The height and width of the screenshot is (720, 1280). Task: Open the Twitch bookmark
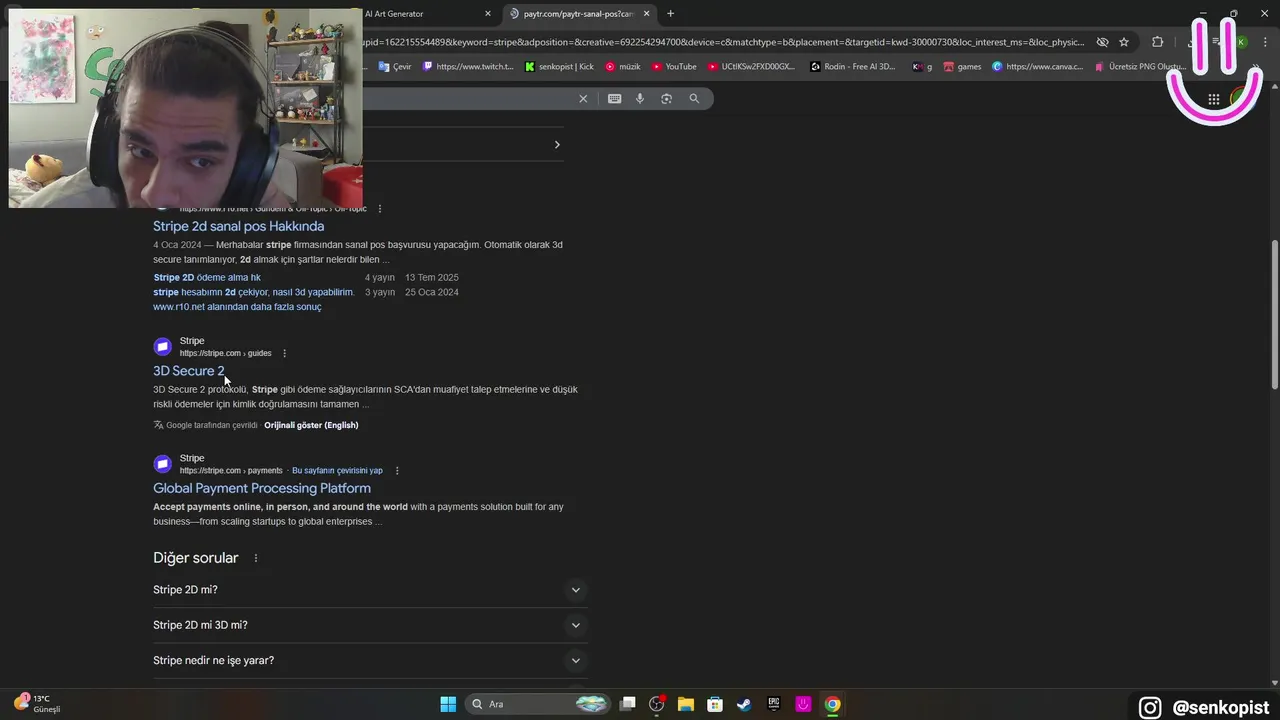(468, 67)
